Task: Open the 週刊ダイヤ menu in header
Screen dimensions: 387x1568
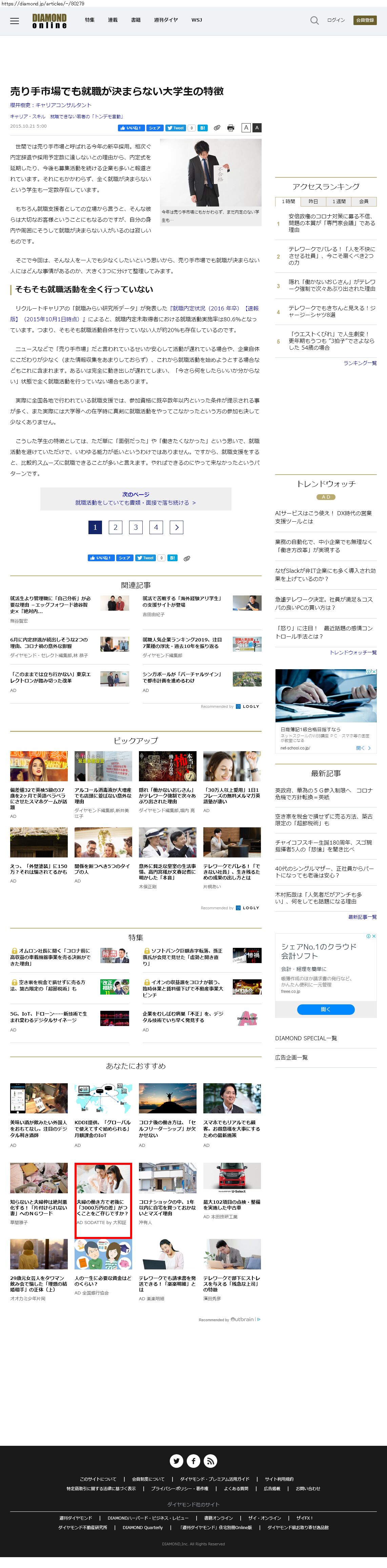Action: [x=166, y=20]
